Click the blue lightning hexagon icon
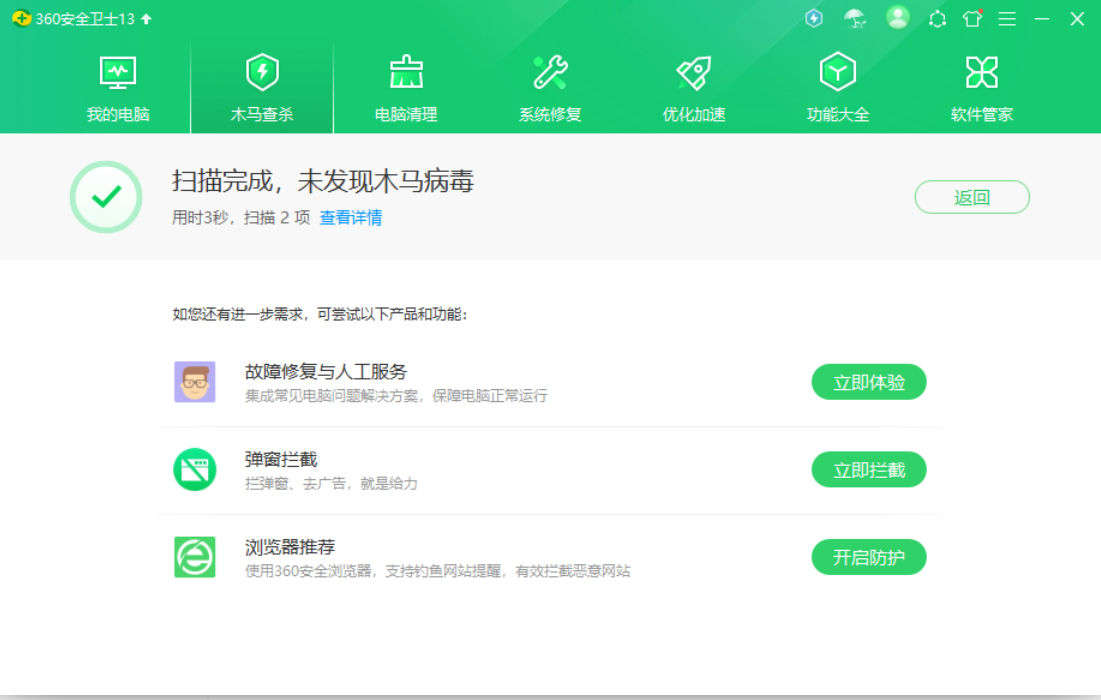The height and width of the screenshot is (700, 1101). [814, 19]
